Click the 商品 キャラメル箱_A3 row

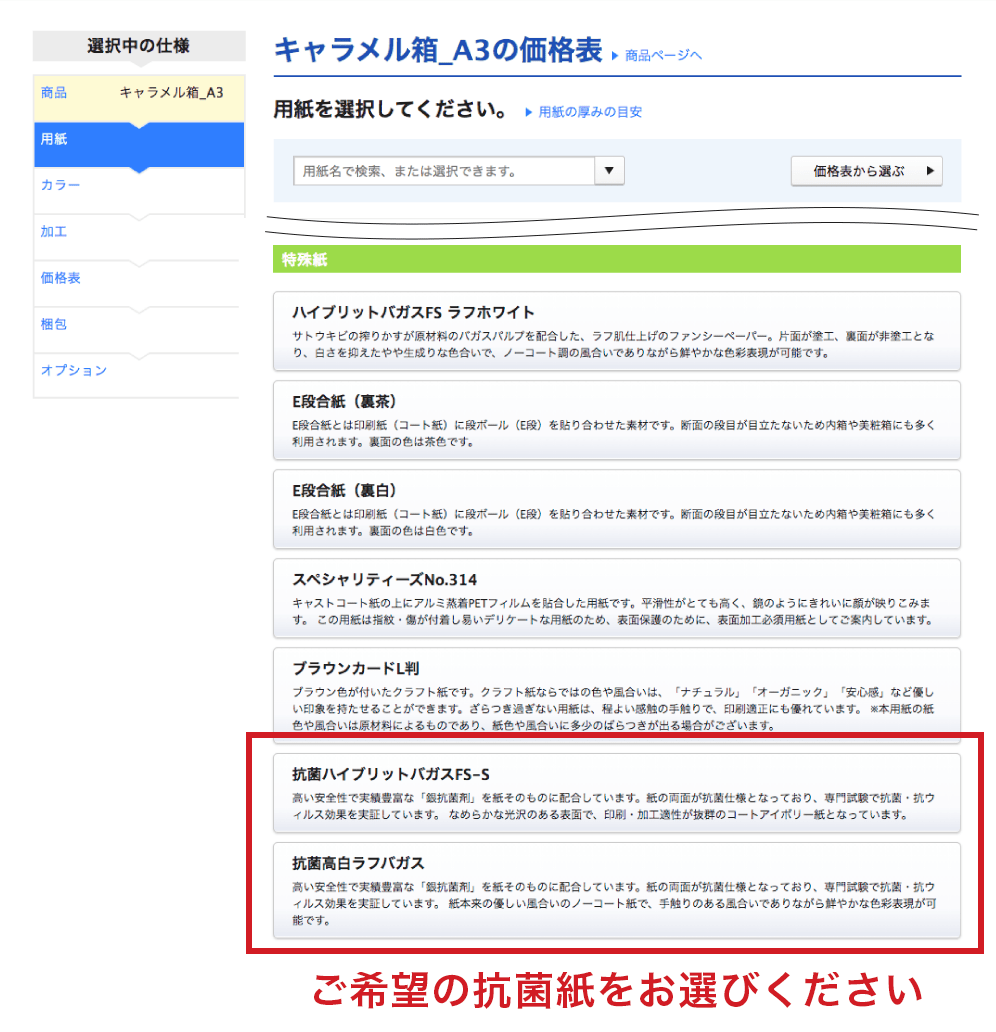pyautogui.click(x=138, y=93)
